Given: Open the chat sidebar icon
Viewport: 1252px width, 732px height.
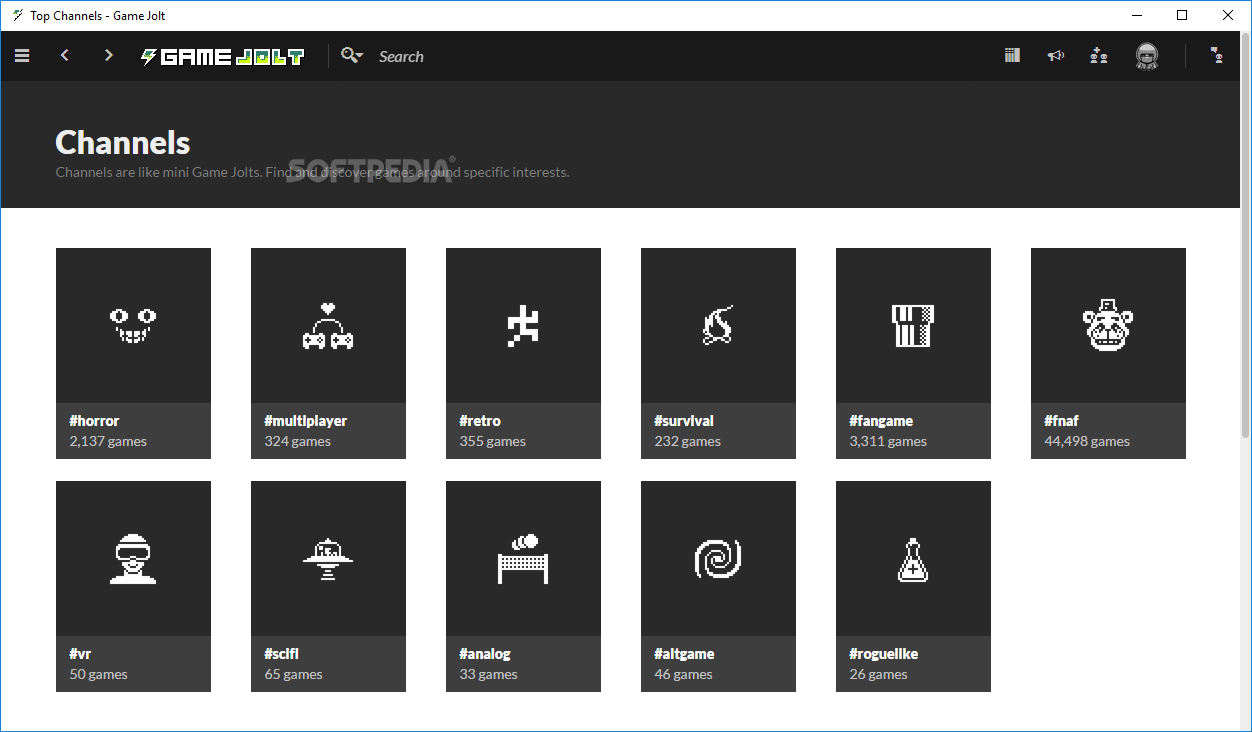Looking at the screenshot, I should click(1217, 56).
